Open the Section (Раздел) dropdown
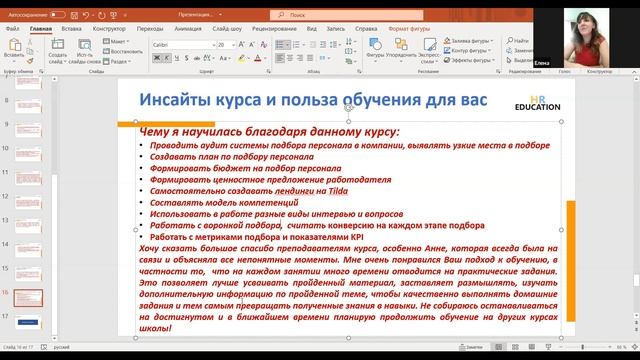Viewport: 640px width, 360px height. coord(117,62)
